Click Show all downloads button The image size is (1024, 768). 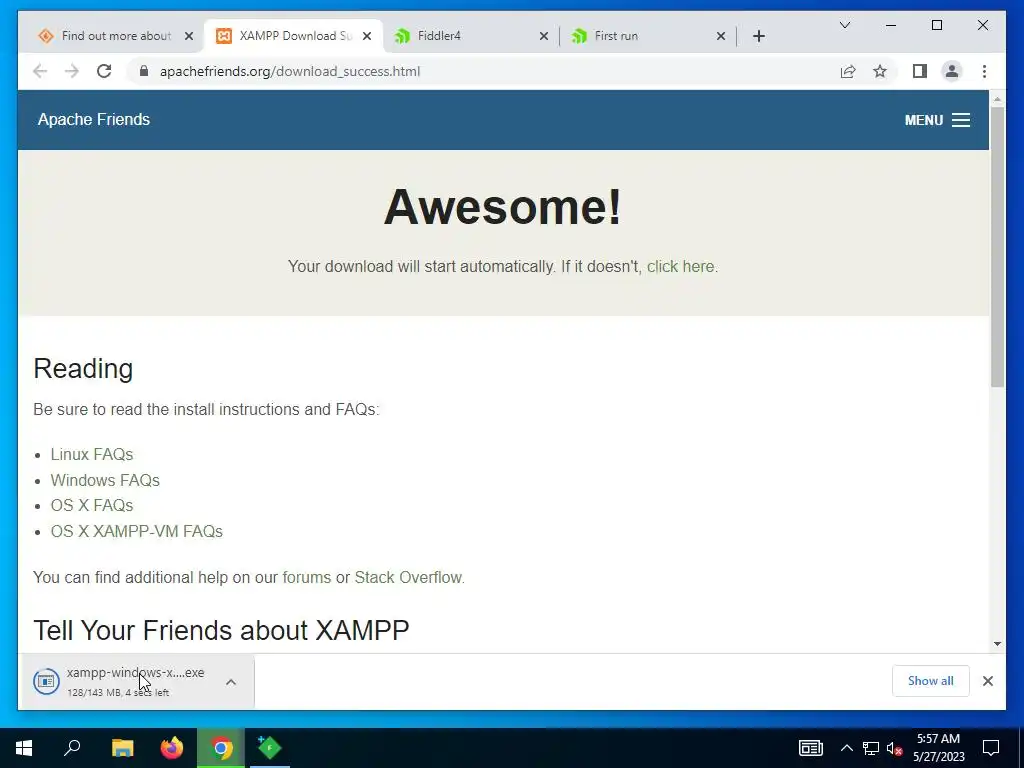click(x=931, y=681)
